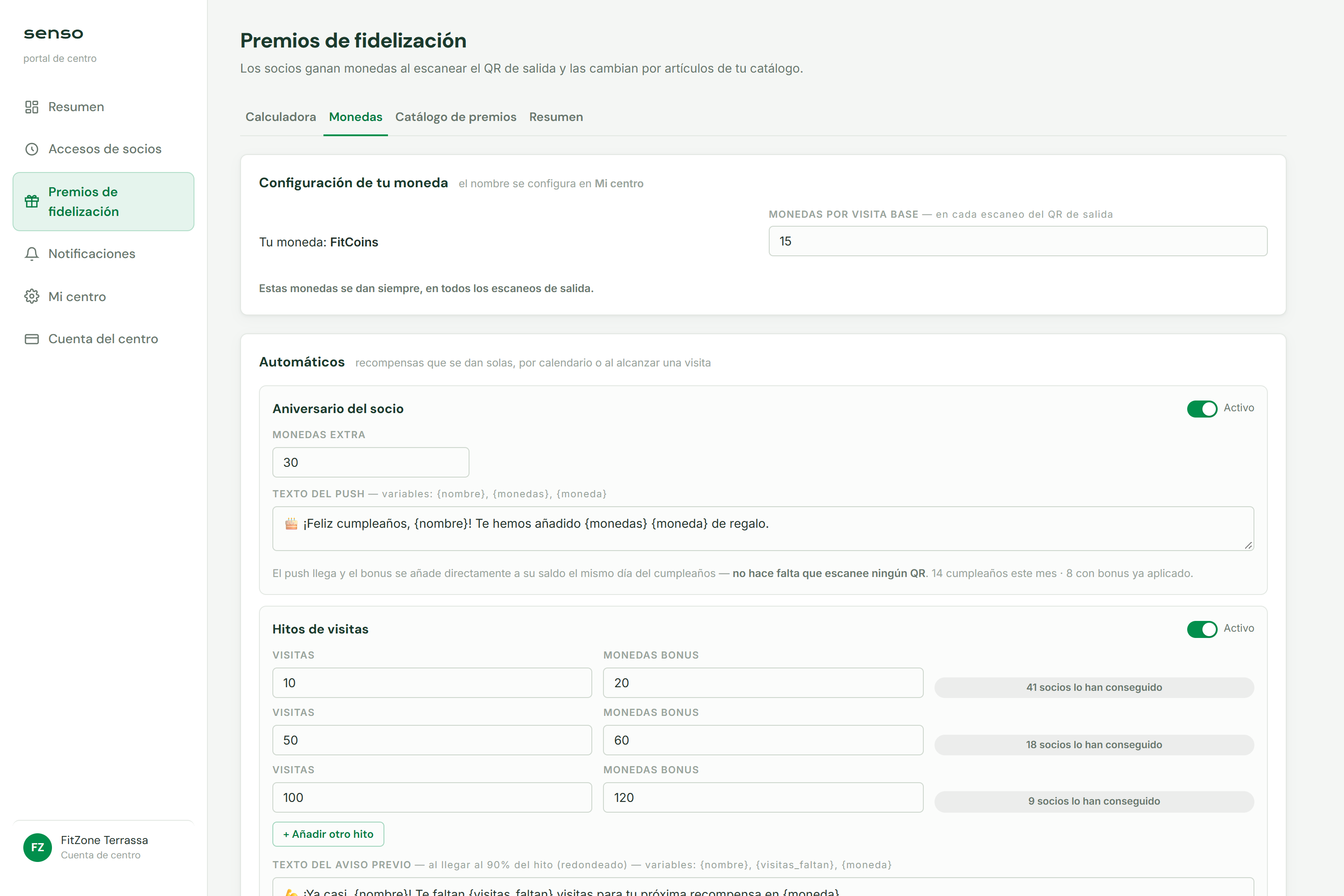Viewport: 1344px width, 896px height.
Task: Click the gift icon for Premios de fidelización
Action: click(x=31, y=201)
